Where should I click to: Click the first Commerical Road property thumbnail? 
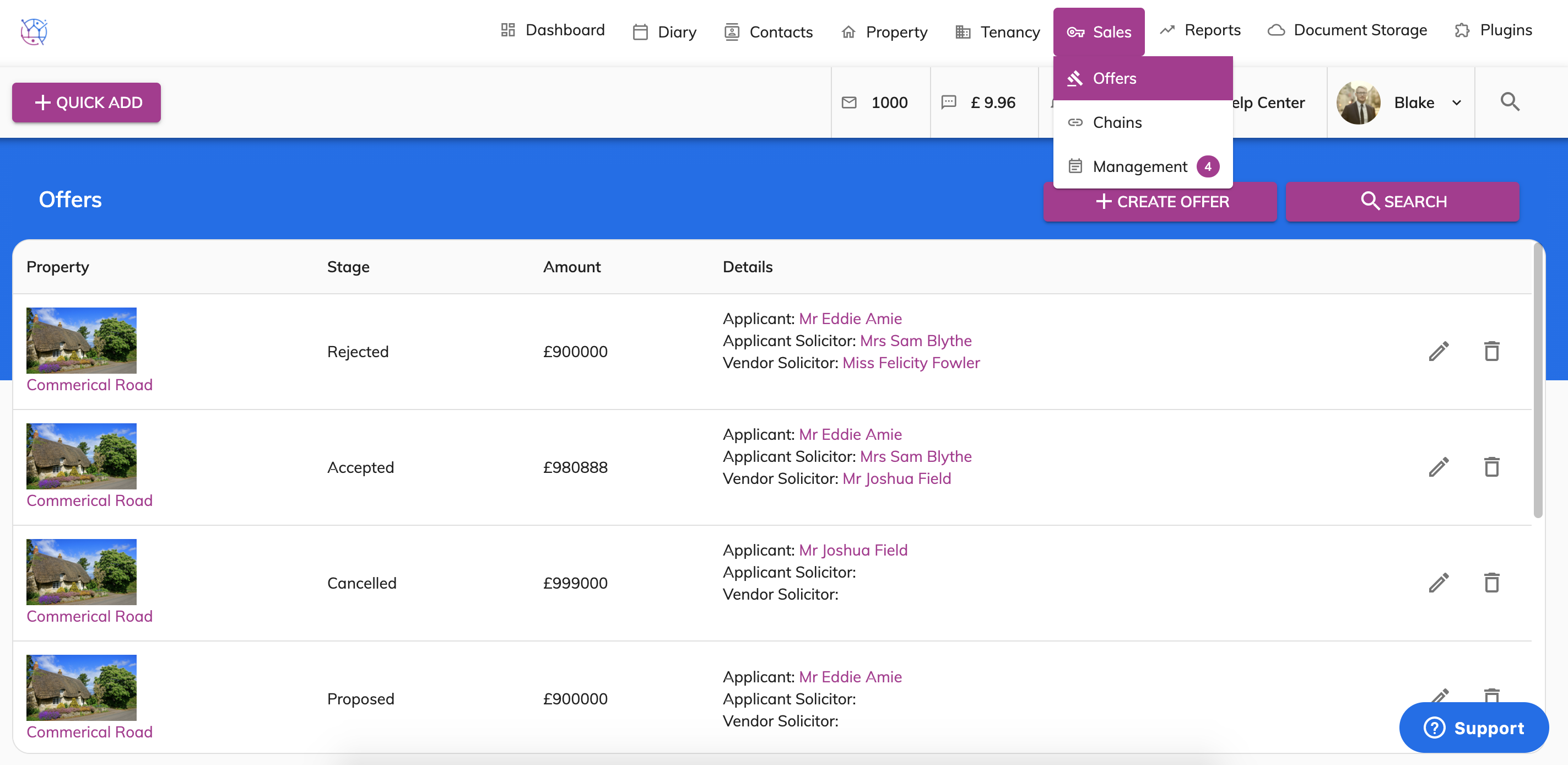[x=82, y=340]
